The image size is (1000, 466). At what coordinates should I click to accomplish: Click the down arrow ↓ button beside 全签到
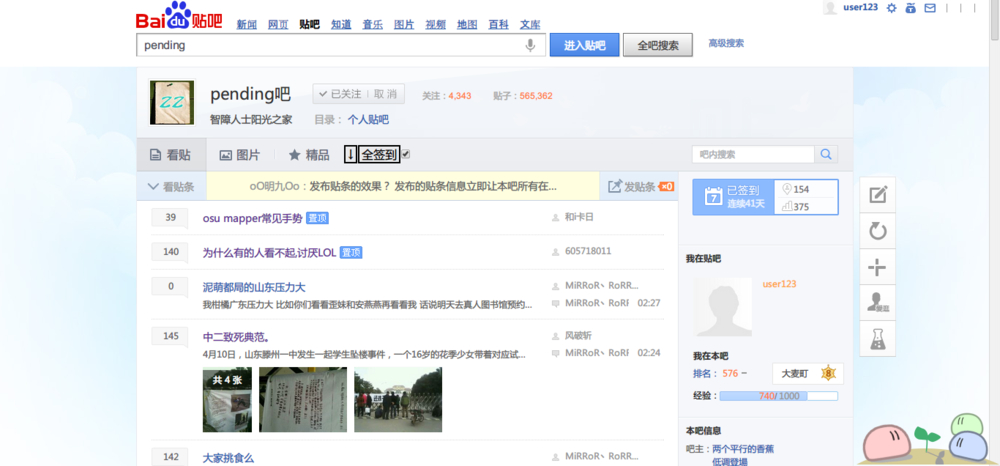pos(350,154)
